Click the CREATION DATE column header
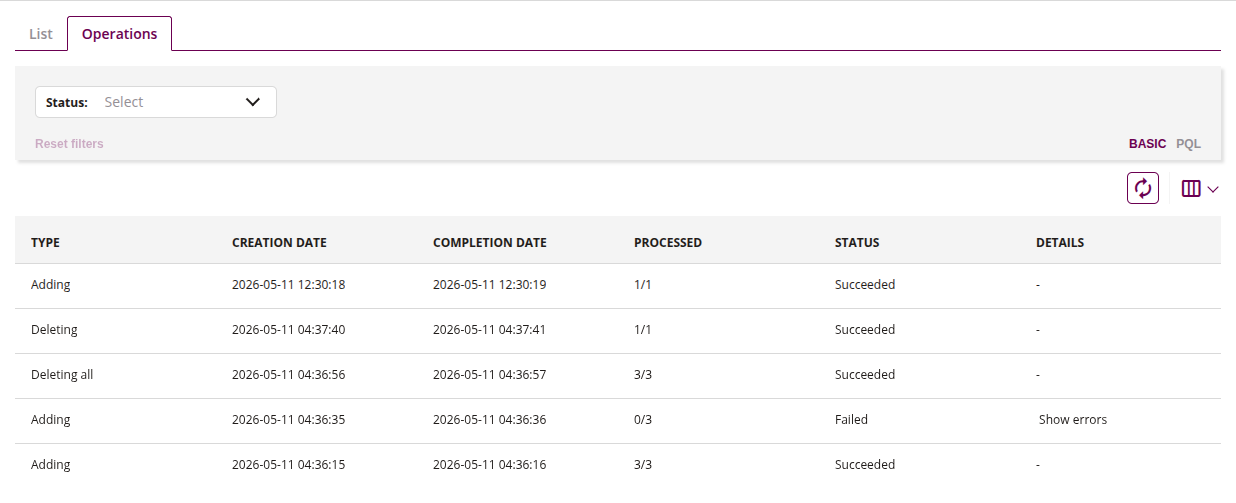1236x503 pixels. click(279, 243)
